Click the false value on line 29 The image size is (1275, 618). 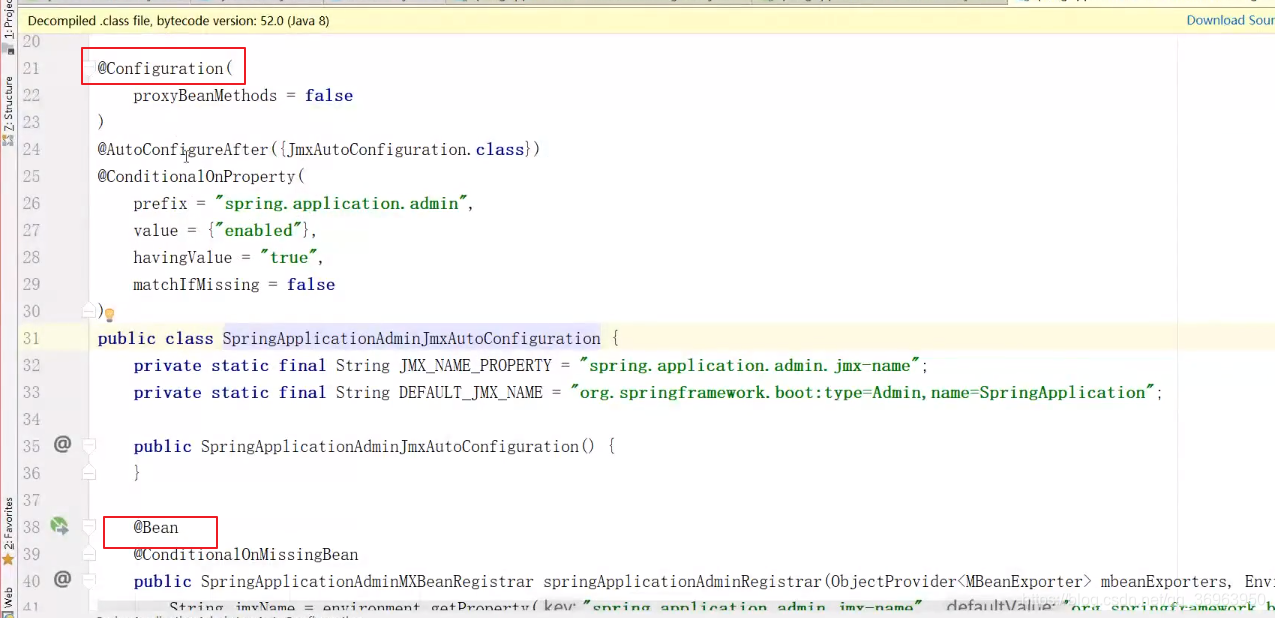311,284
